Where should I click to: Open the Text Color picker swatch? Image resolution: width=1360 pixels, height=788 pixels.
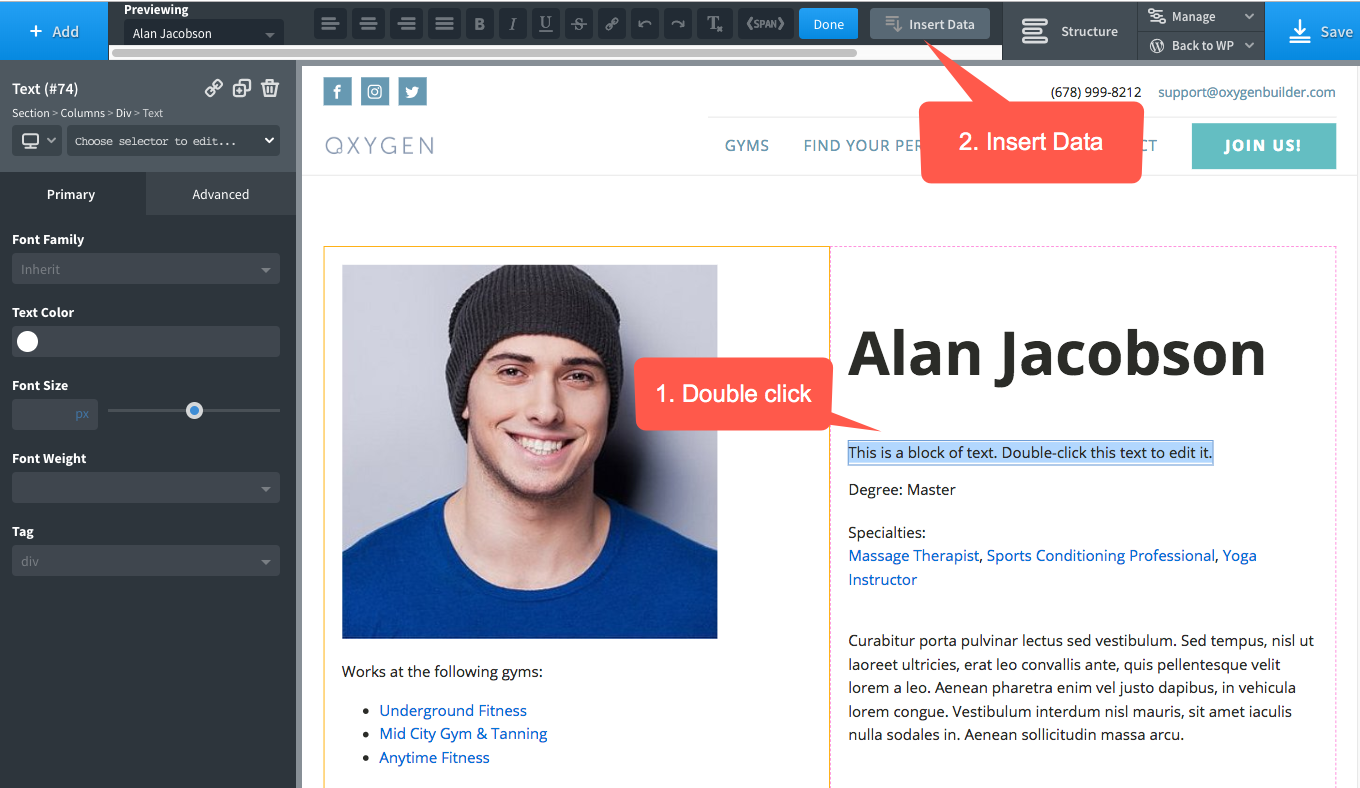click(x=28, y=342)
